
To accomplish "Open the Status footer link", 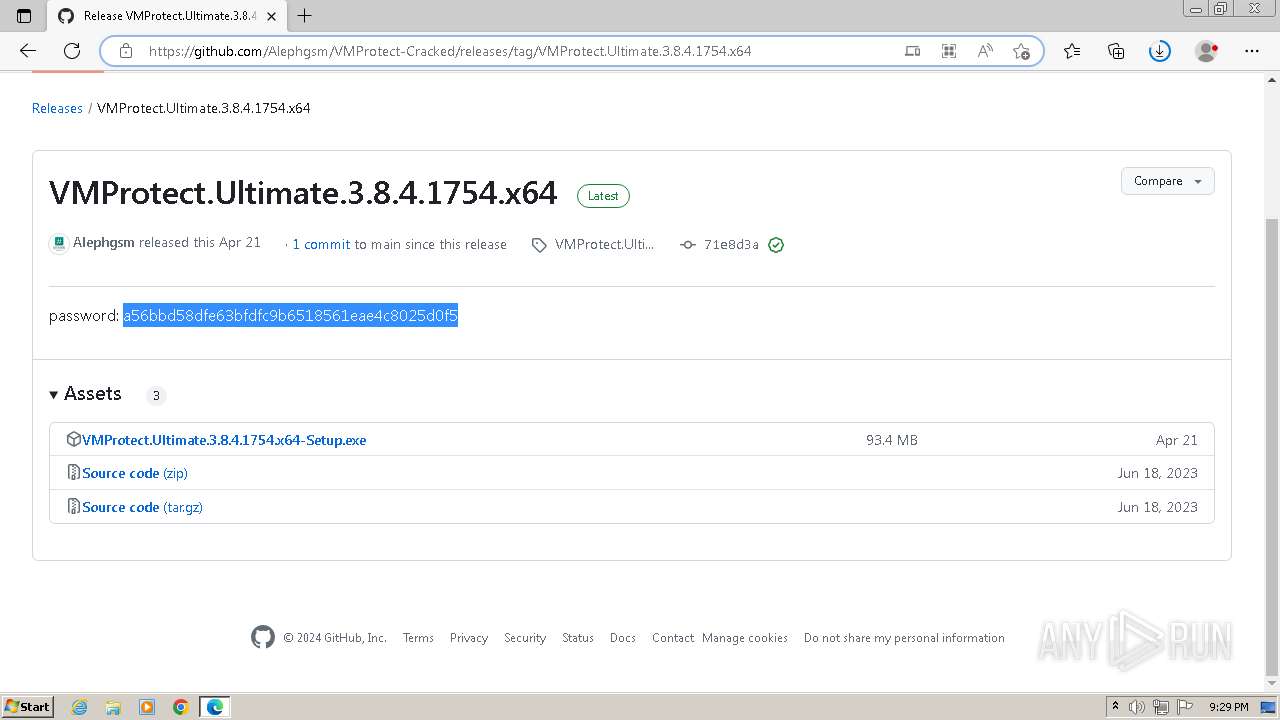I will (x=578, y=638).
